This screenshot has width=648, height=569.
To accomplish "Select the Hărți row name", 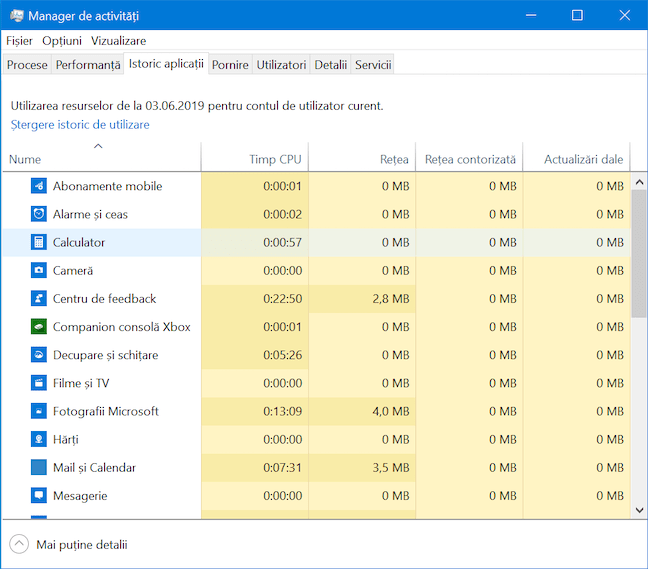I will pos(66,439).
